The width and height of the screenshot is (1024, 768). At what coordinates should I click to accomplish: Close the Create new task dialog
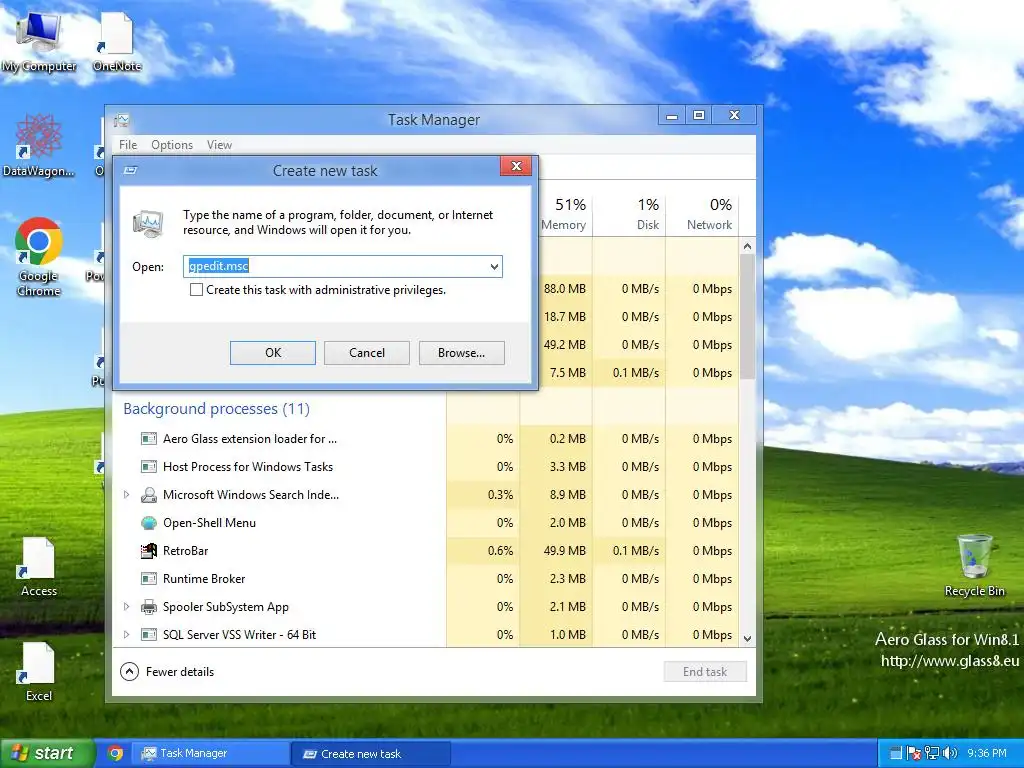(x=516, y=166)
